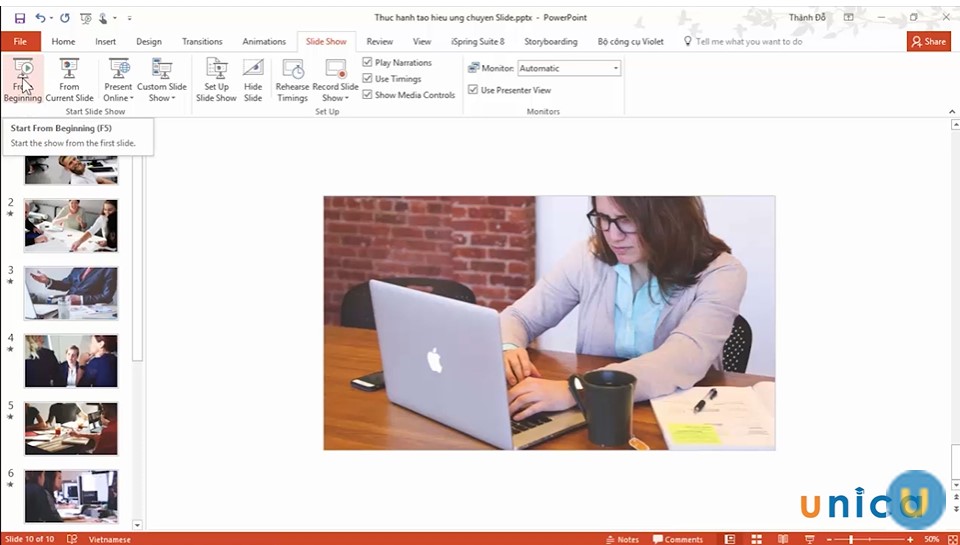Open the Animations tab

262,41
